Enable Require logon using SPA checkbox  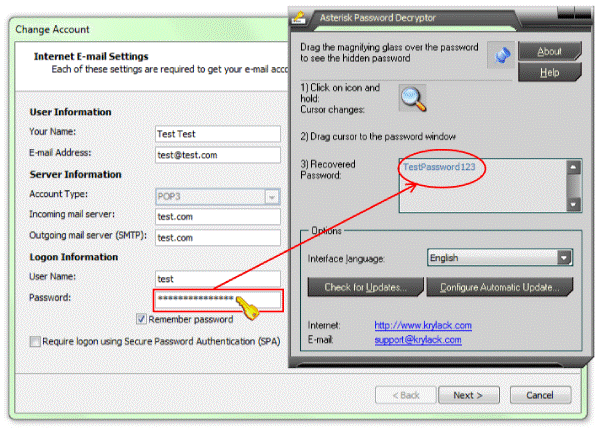[x=35, y=341]
